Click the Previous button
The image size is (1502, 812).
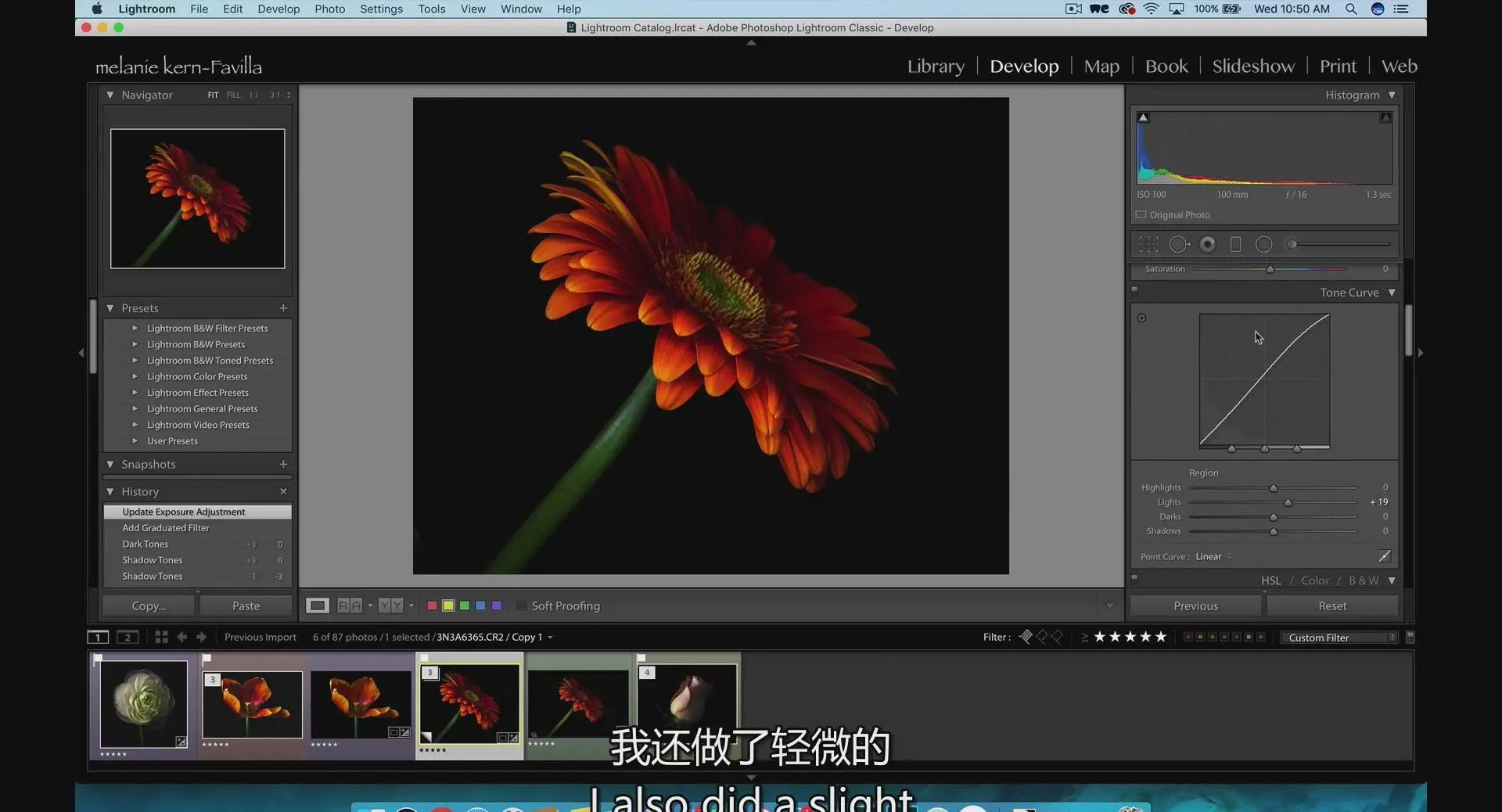[1195, 605]
